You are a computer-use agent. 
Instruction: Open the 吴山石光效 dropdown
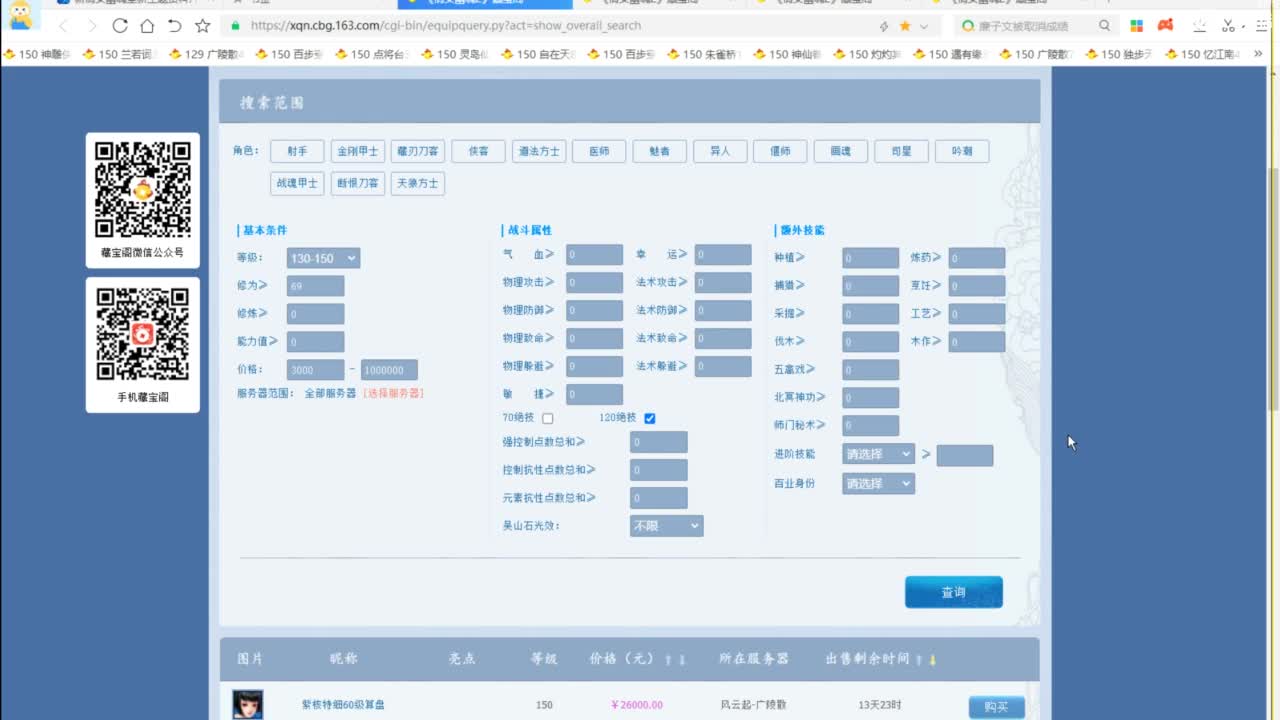666,525
